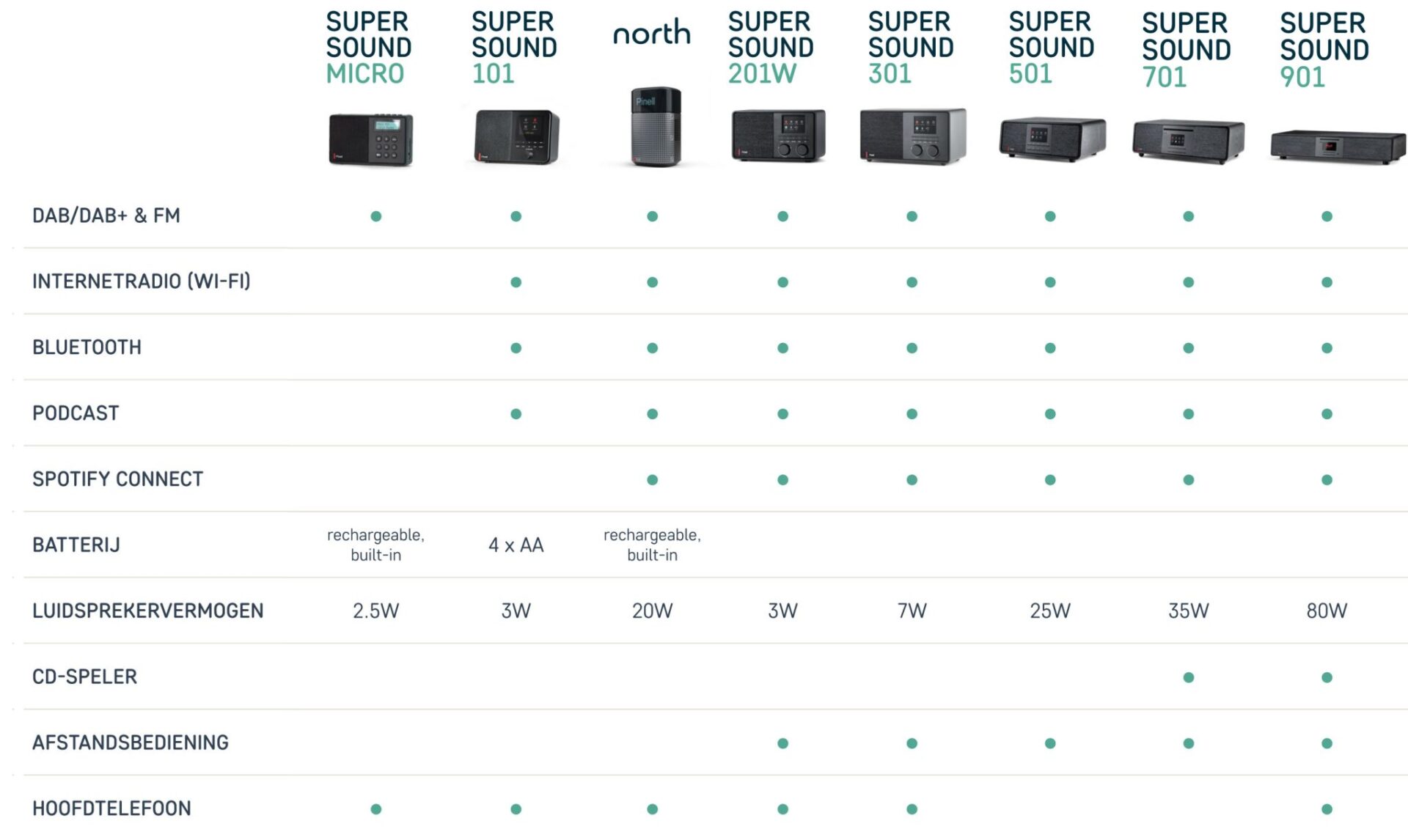Viewport: 1408px width, 840px height.
Task: Click the HOOFDTELEFOON row label
Action: [111, 808]
